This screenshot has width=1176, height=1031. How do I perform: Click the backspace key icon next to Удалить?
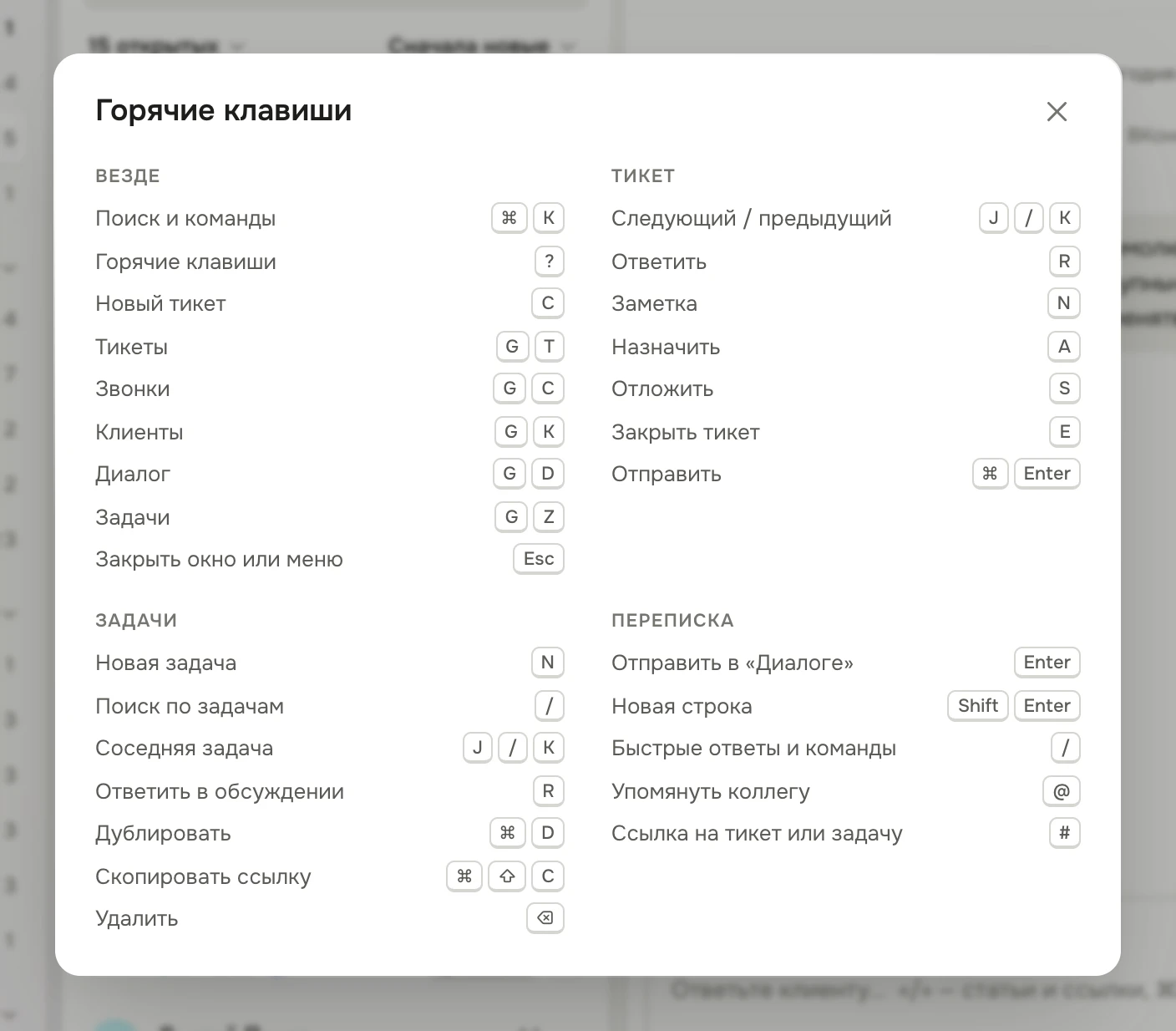tap(545, 918)
